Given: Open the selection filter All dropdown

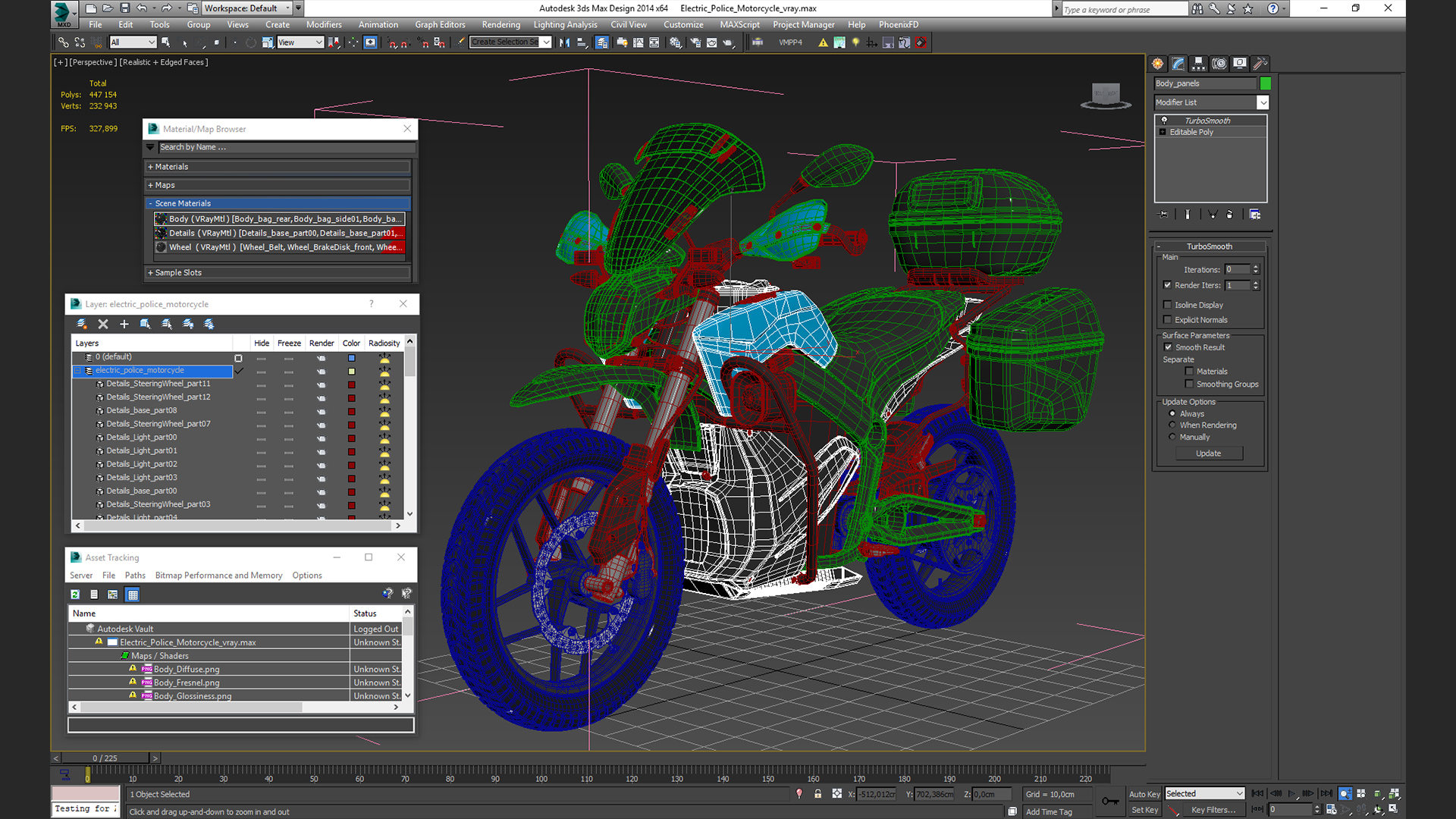Looking at the screenshot, I should coord(133,42).
